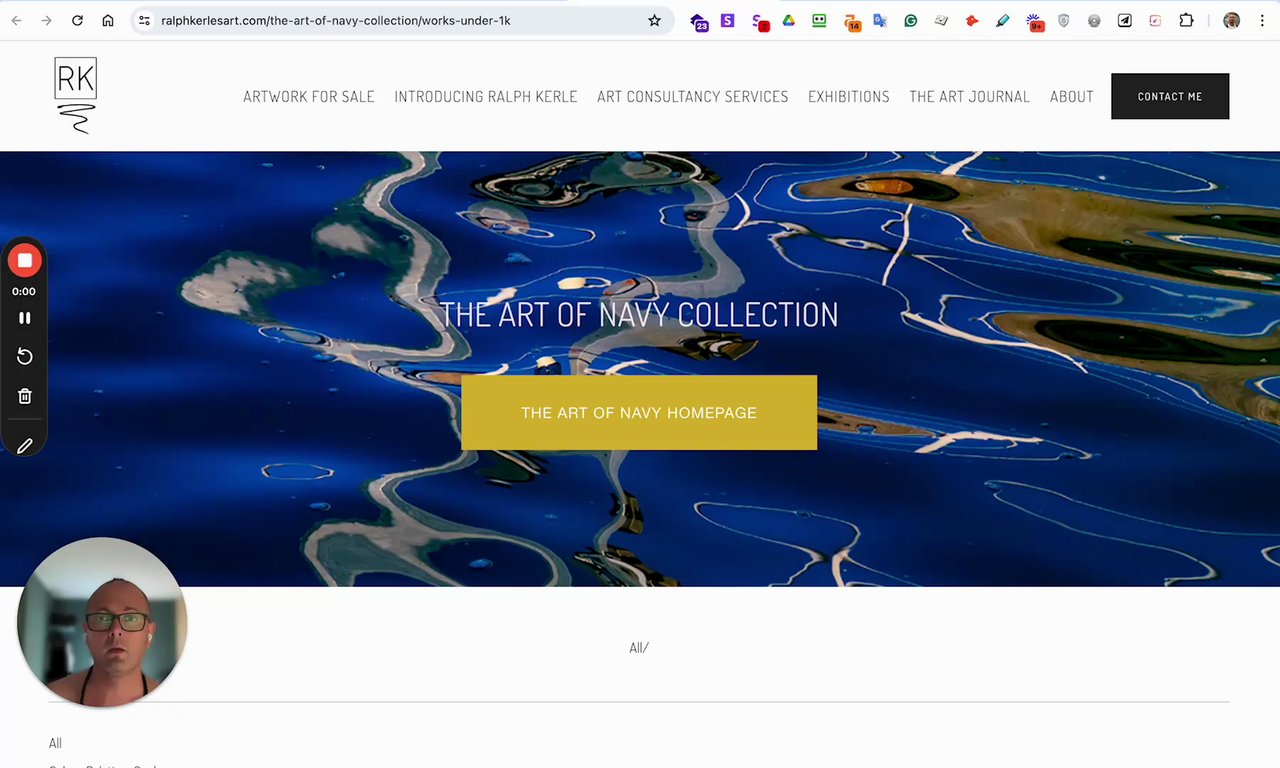The height and width of the screenshot is (768, 1280).
Task: Open the Google Drive extension
Action: [788, 20]
